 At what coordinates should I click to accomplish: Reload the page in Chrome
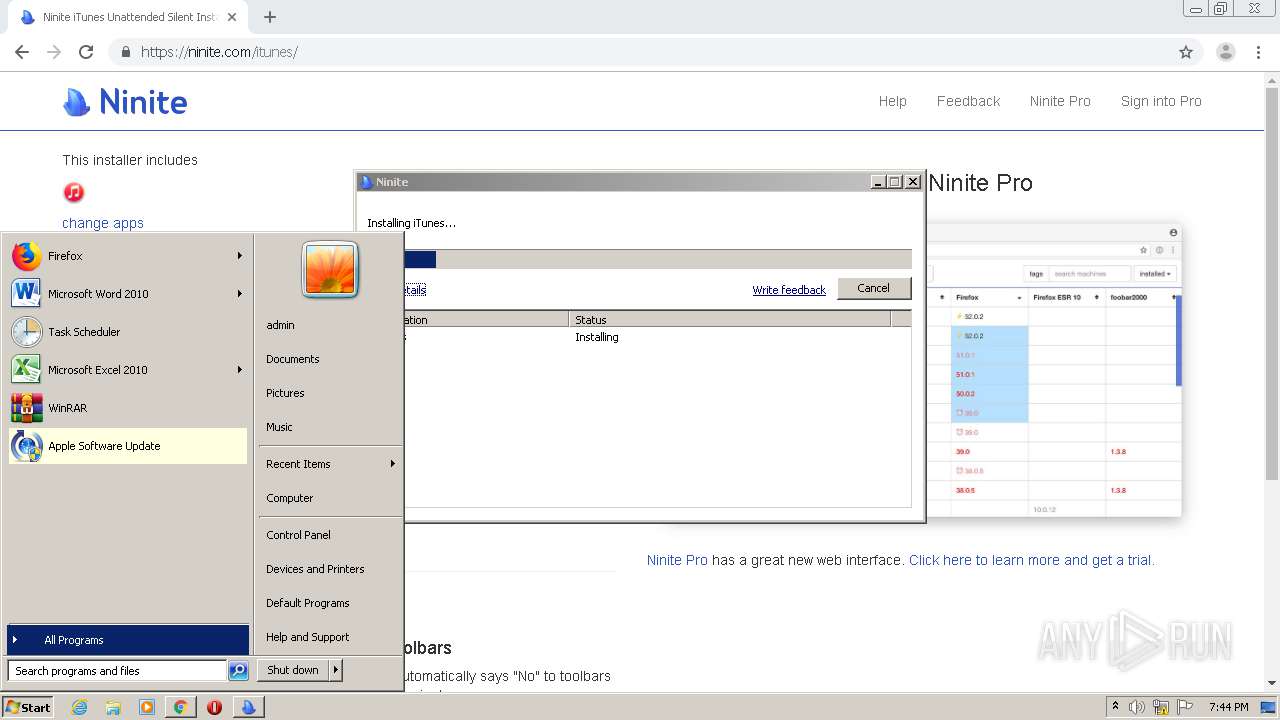(86, 52)
